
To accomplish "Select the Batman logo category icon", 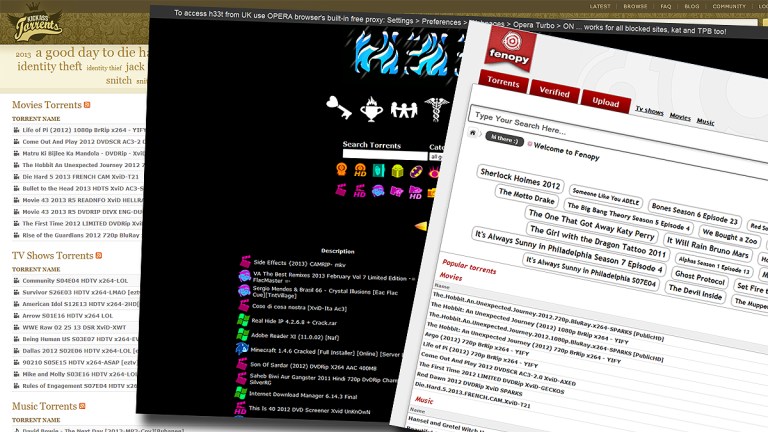I will (416, 171).
